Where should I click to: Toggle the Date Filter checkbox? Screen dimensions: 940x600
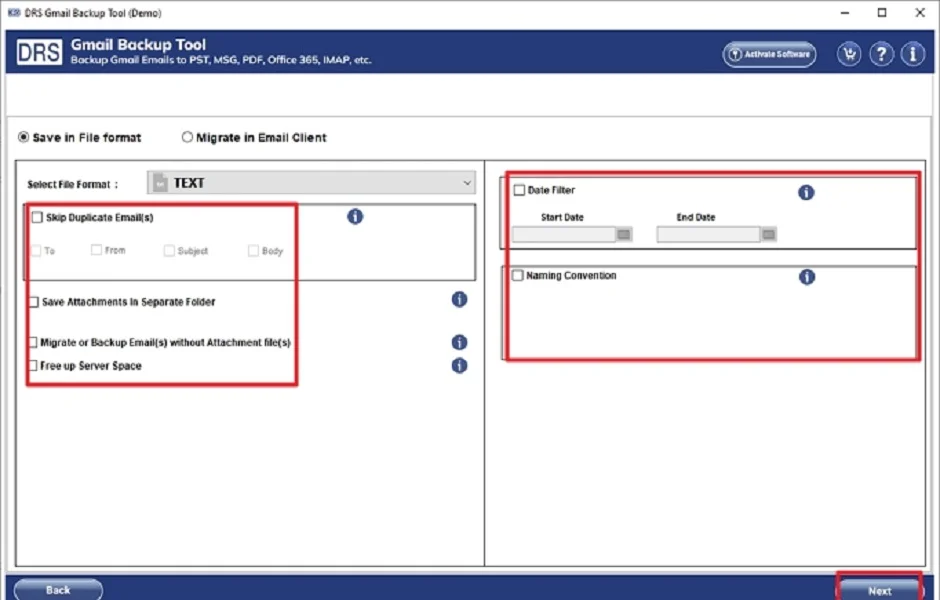pos(519,190)
